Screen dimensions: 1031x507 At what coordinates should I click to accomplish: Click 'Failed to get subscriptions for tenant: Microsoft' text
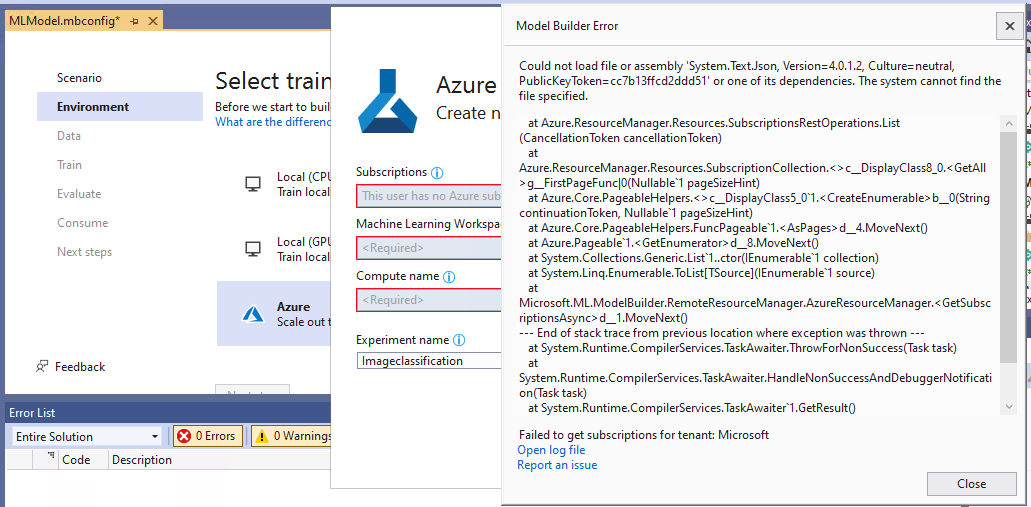pyautogui.click(x=644, y=435)
